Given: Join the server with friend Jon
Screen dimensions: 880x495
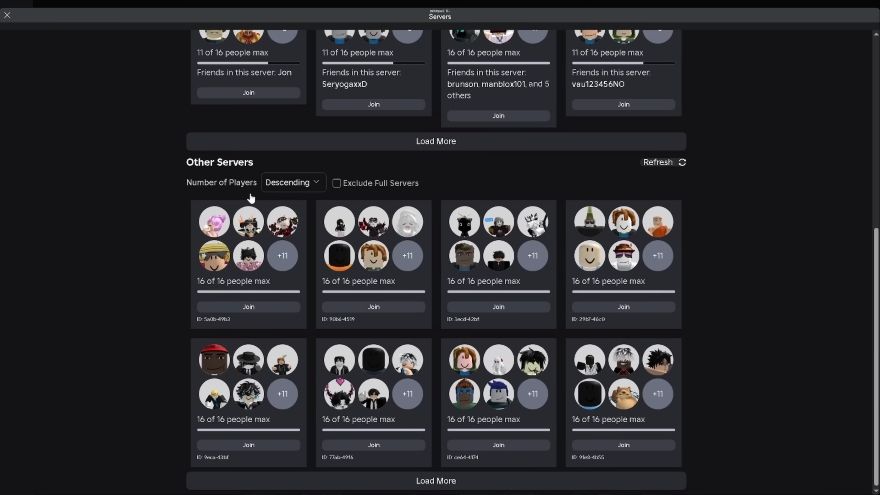Looking at the screenshot, I should click(x=248, y=93).
